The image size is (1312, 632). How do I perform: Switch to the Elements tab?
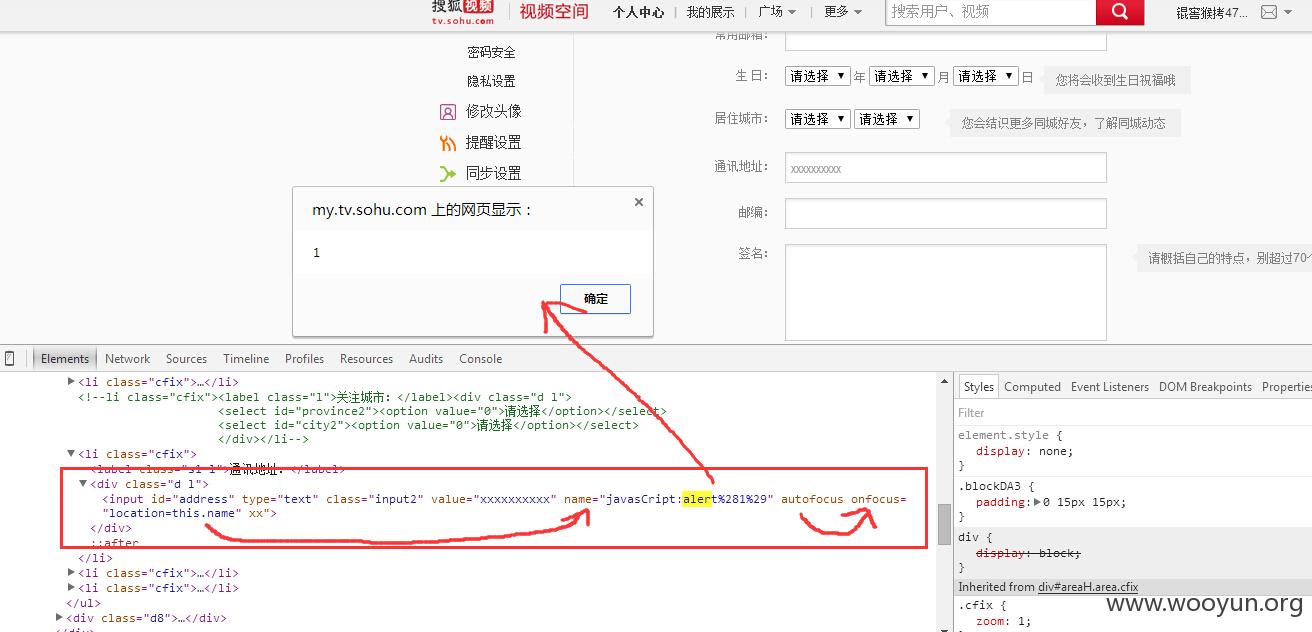(x=65, y=359)
